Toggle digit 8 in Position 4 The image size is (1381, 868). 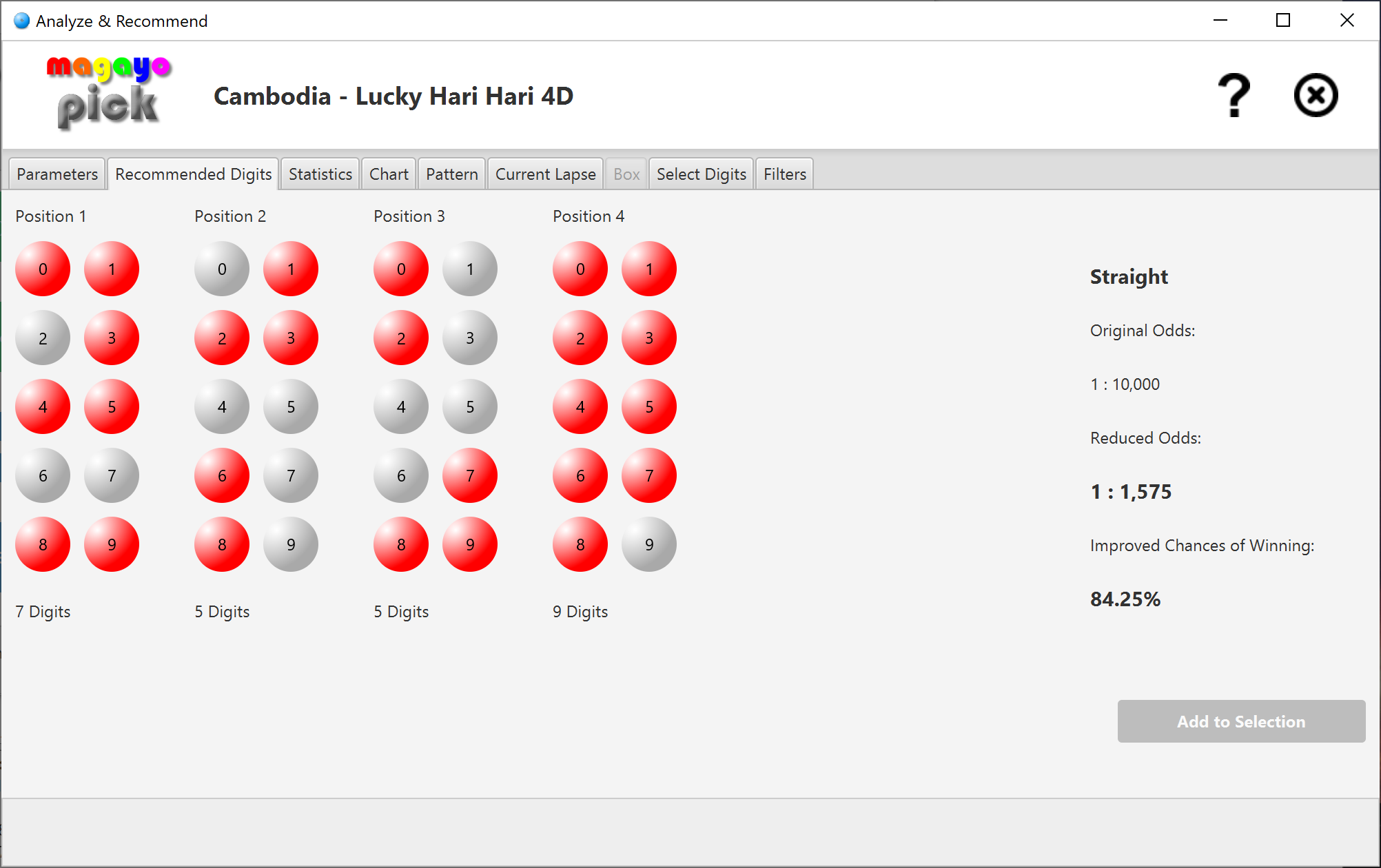(x=581, y=545)
